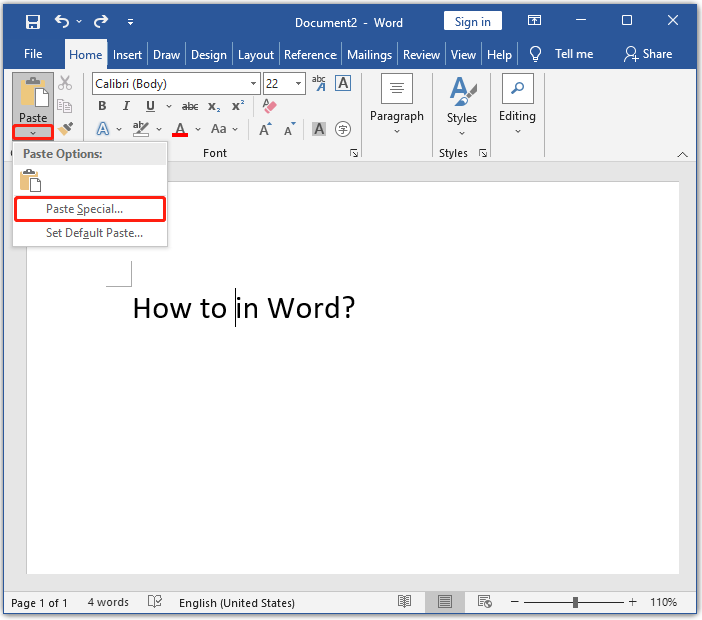Open the undo history dropdown arrow
The image size is (702, 620).
coord(79,21)
